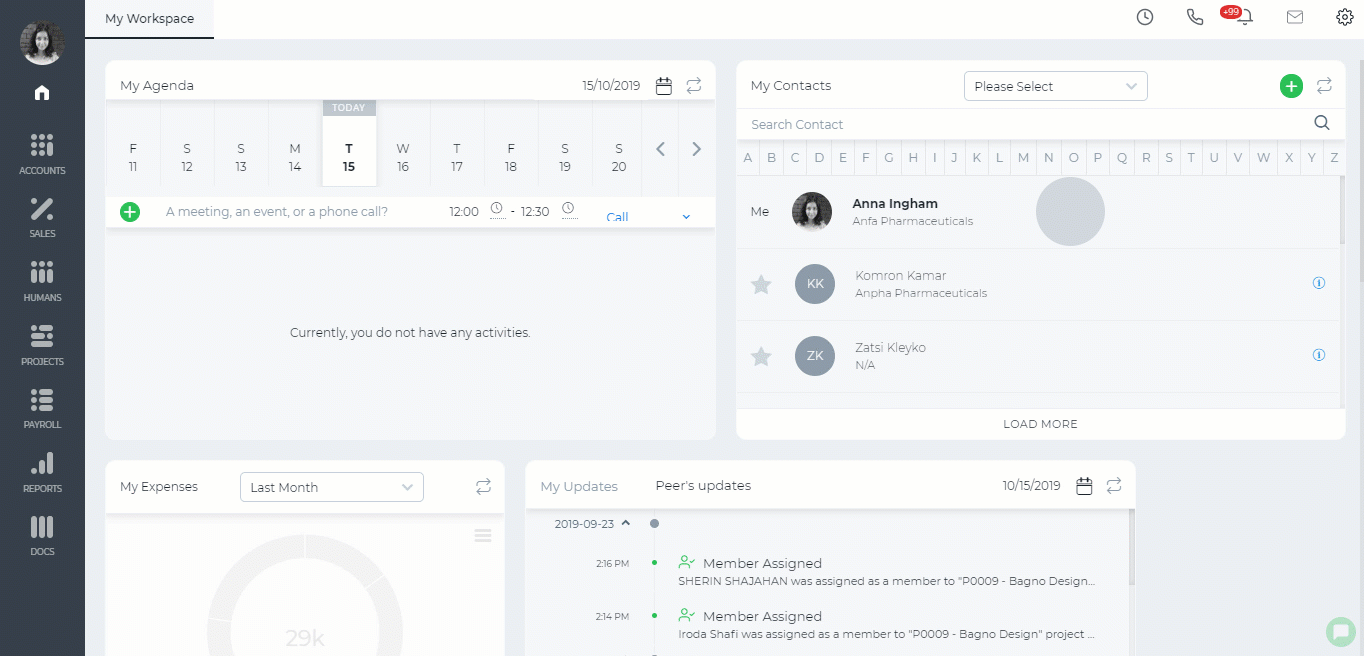This screenshot has height=656, width=1364.
Task: Click the 12:00 start time field
Action: pyautogui.click(x=464, y=212)
